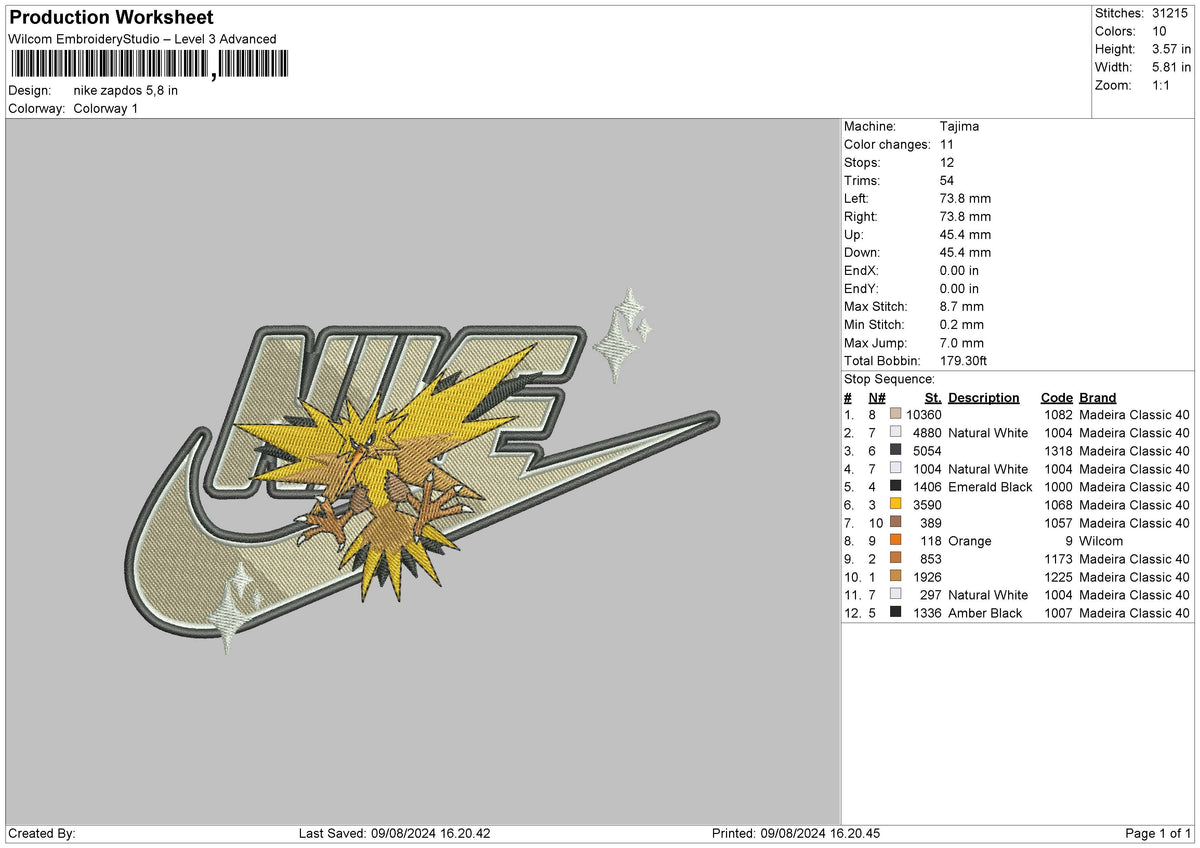Screen dimensions: 1200x848
Task: Click the white swatch beside 4880 stitches
Action: pos(895,433)
